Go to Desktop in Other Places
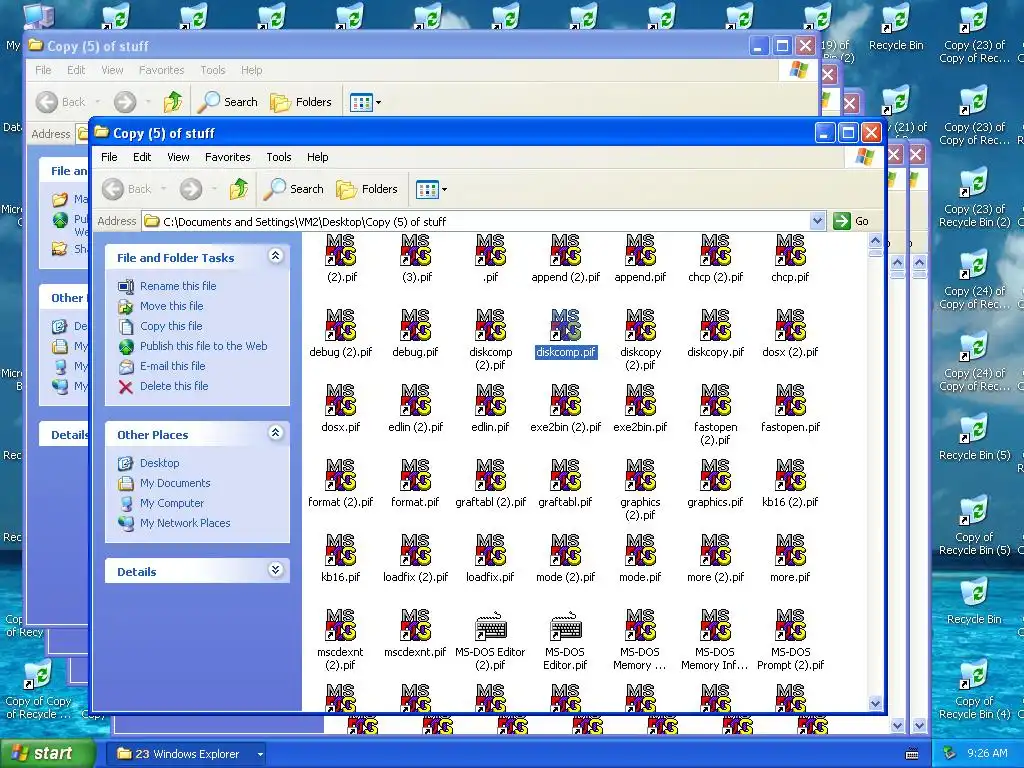The width and height of the screenshot is (1024, 768). coord(159,463)
